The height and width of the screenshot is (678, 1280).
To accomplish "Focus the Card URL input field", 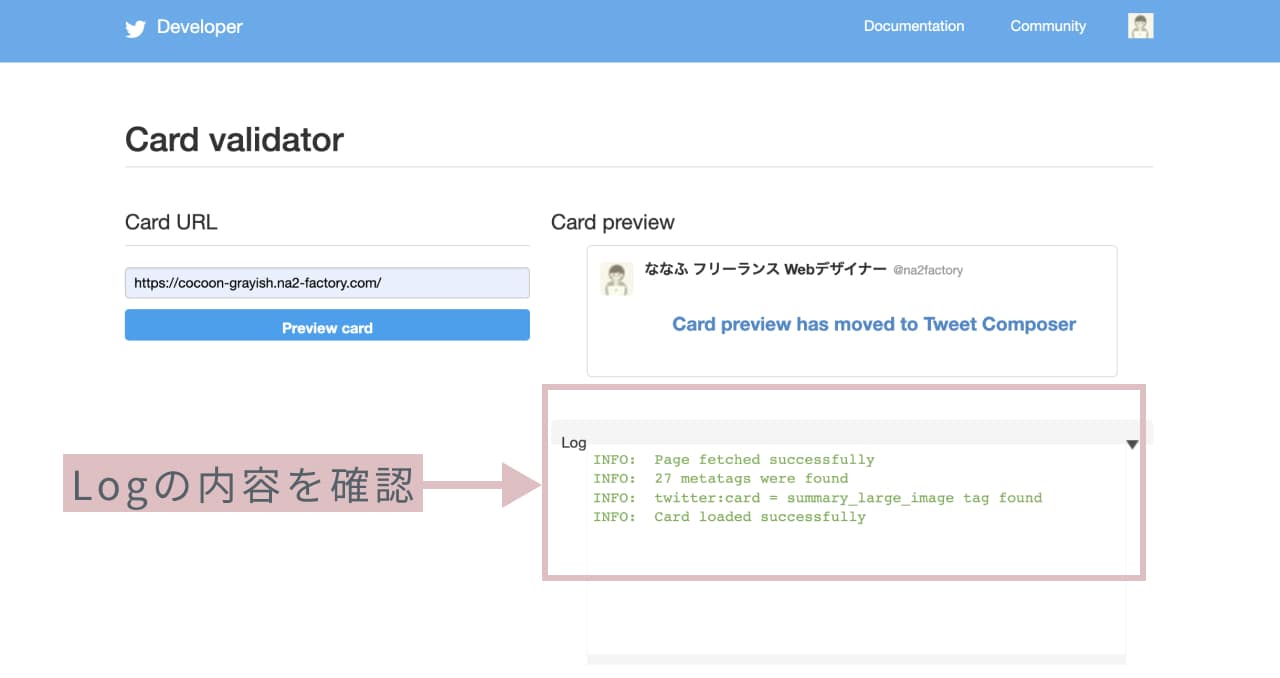I will (327, 283).
